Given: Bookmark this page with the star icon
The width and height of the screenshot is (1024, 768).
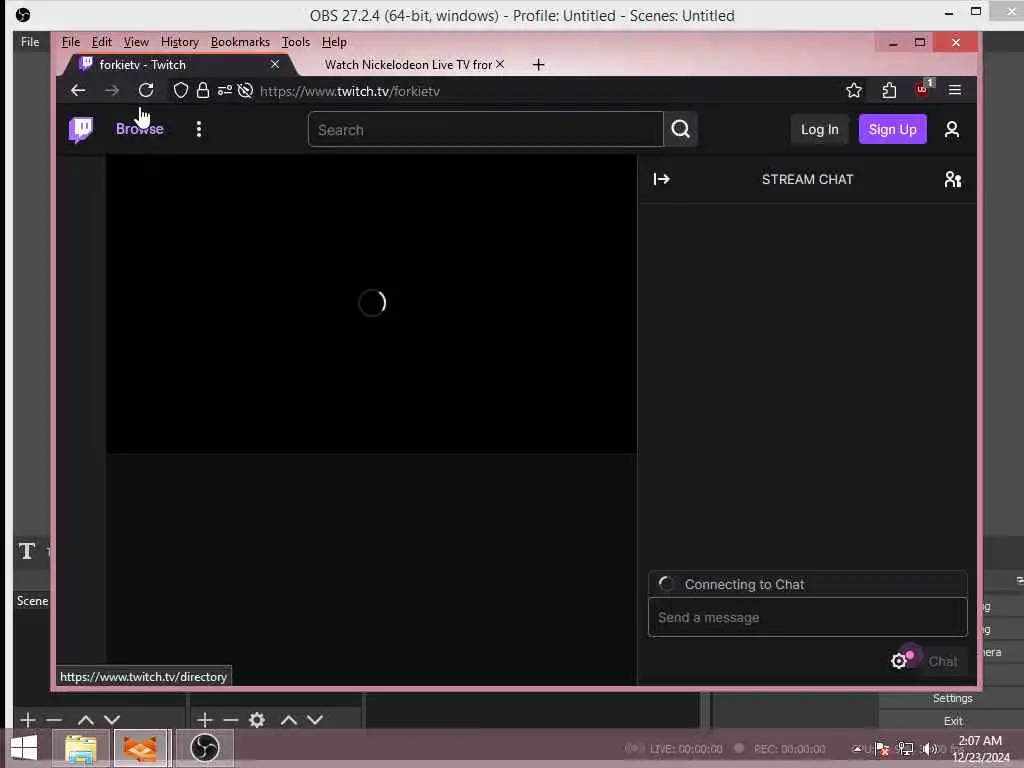Looking at the screenshot, I should pos(854,90).
